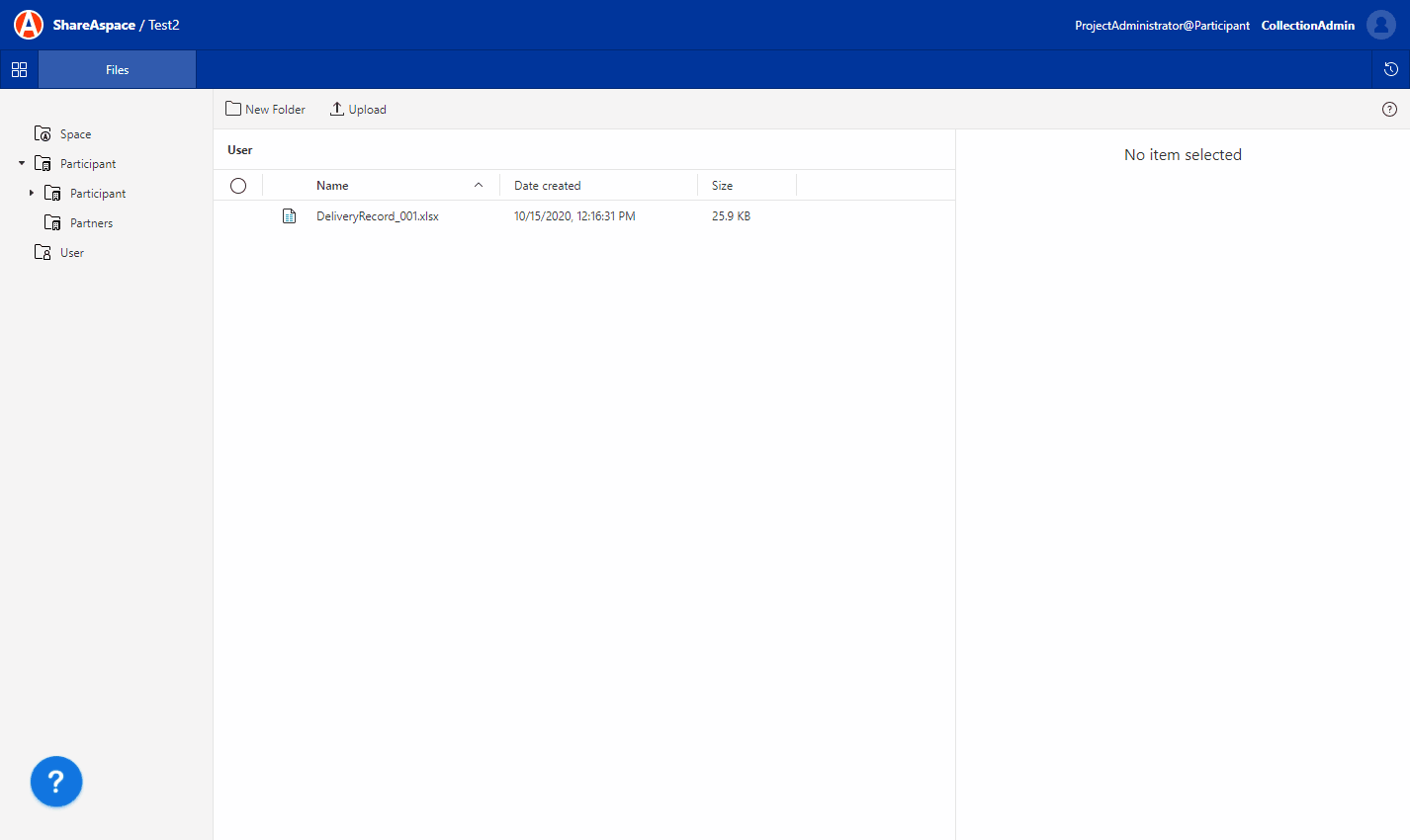Open the DeliveryRecord_001.xlsx file link

[x=378, y=215]
